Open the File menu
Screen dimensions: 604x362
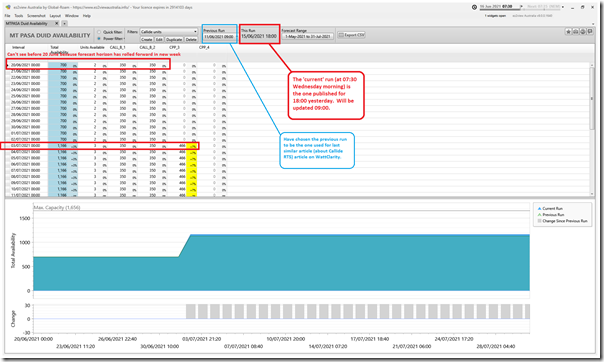pyautogui.click(x=7, y=16)
